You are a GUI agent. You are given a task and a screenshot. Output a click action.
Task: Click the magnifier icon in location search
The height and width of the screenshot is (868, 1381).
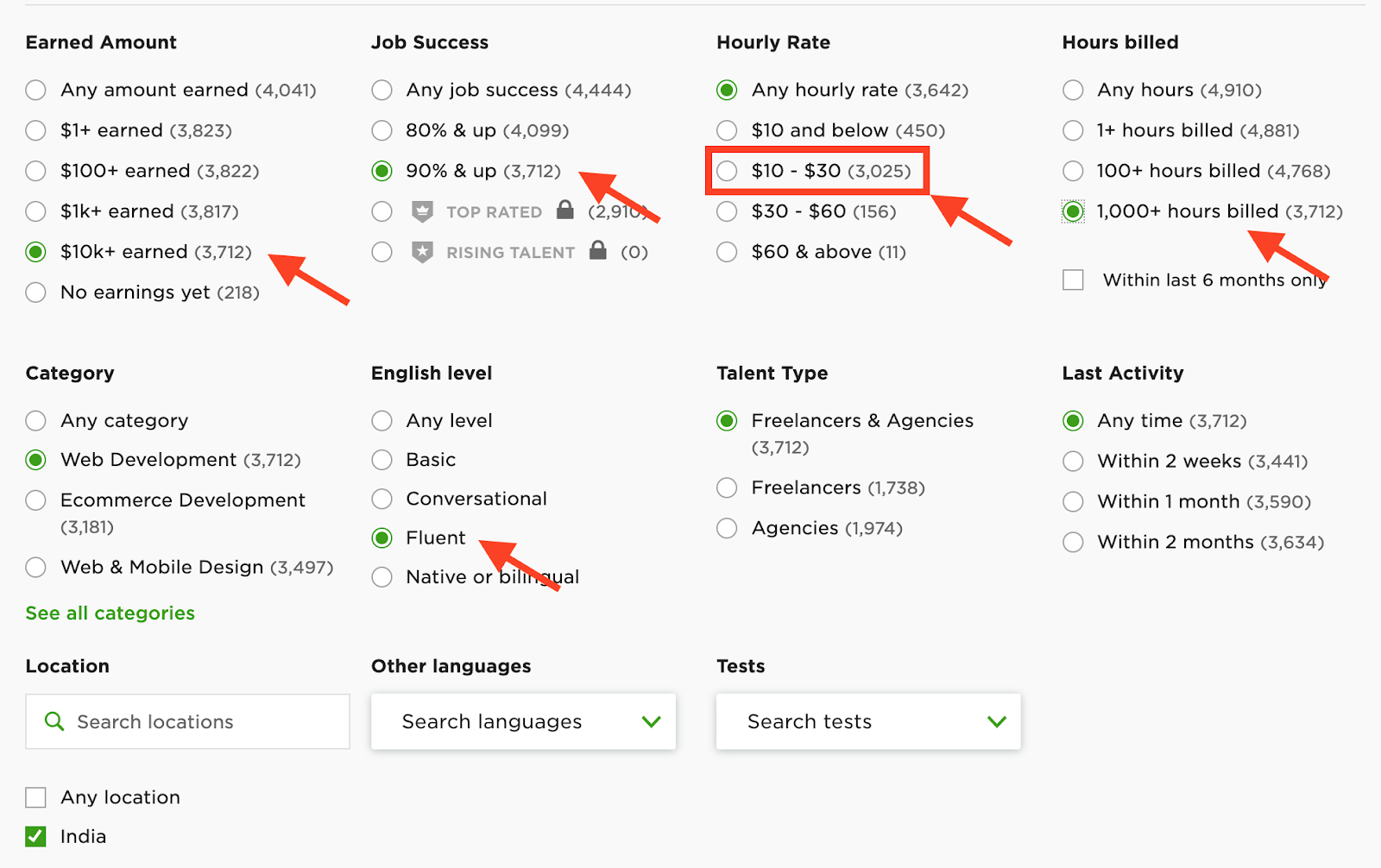click(54, 721)
